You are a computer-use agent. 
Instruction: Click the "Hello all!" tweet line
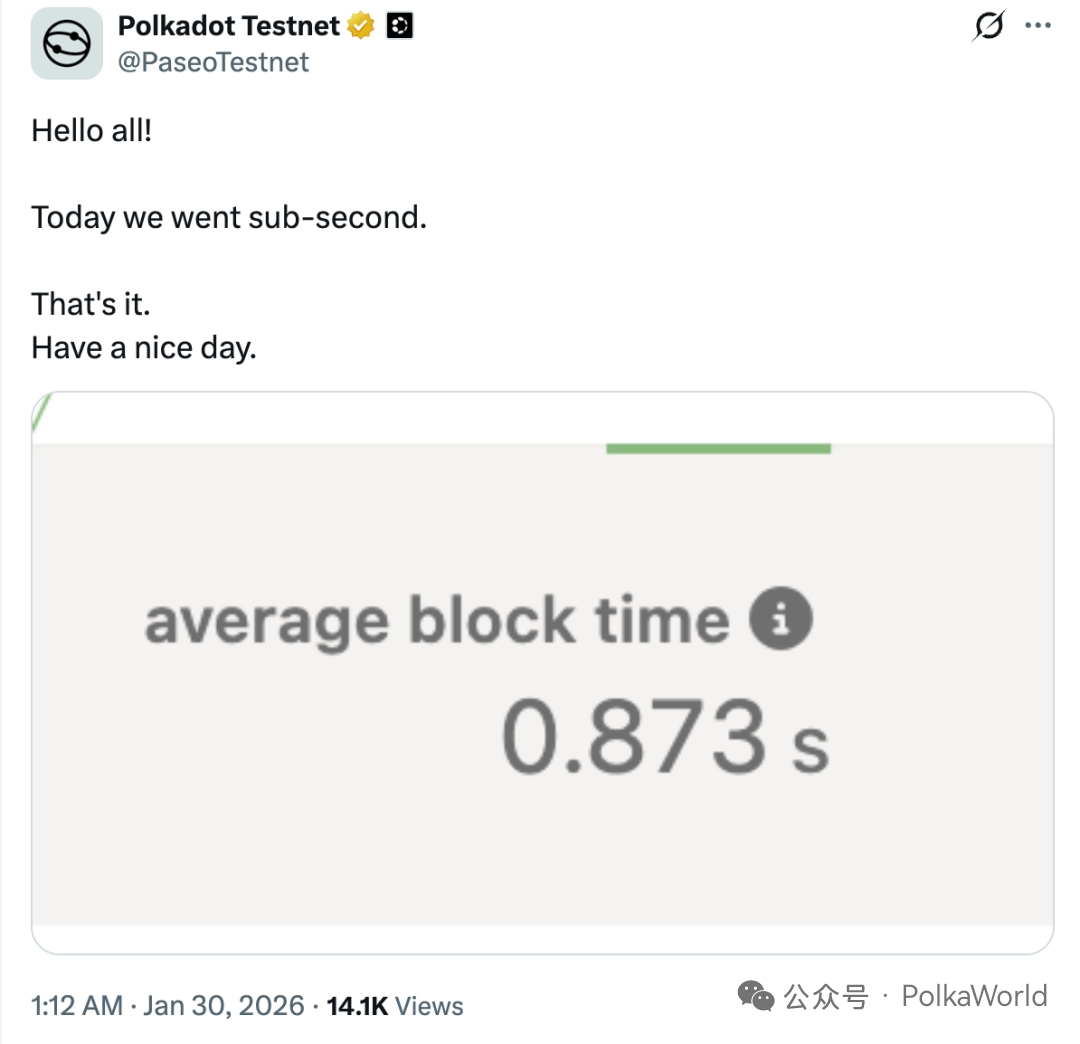click(92, 130)
